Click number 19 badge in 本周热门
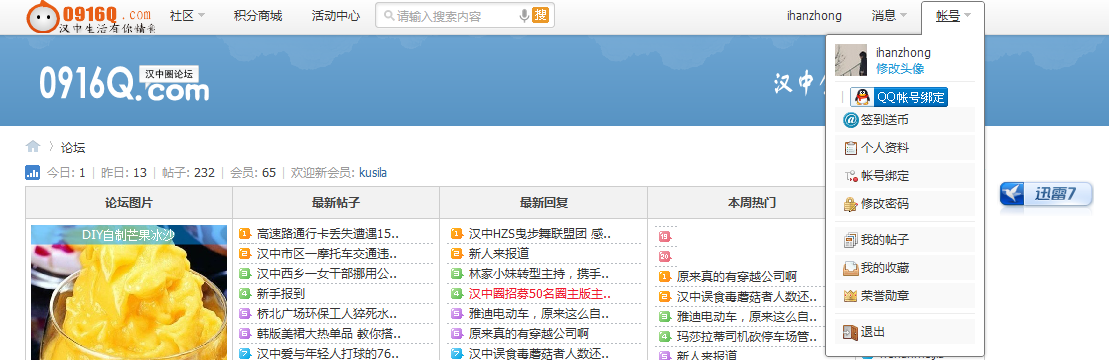Image resolution: width=1109 pixels, height=360 pixels. 664,236
